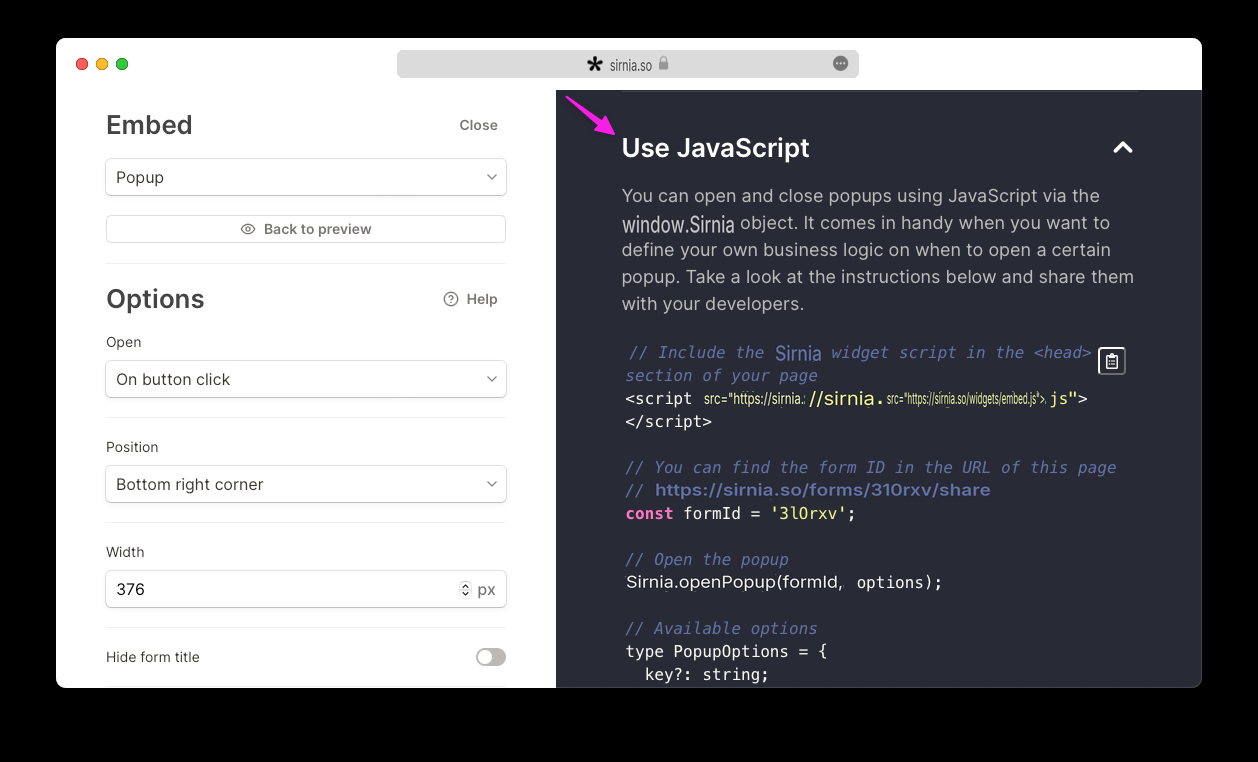Click the Width input field showing 376

tap(306, 589)
